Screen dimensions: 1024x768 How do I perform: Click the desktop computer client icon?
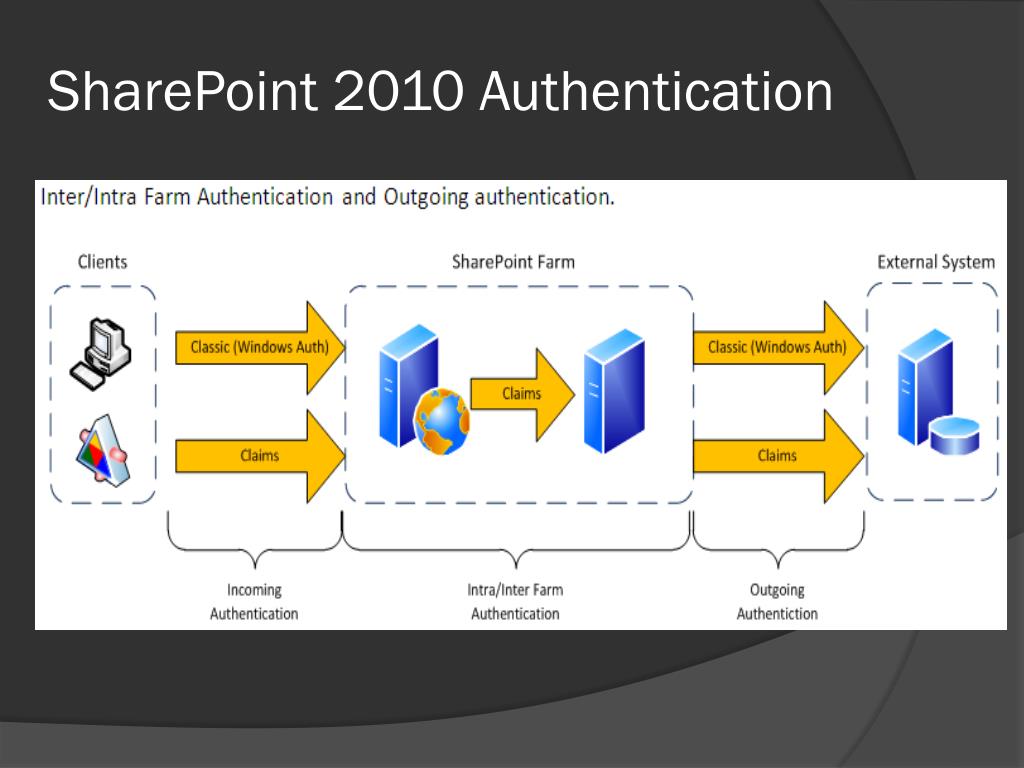[101, 354]
